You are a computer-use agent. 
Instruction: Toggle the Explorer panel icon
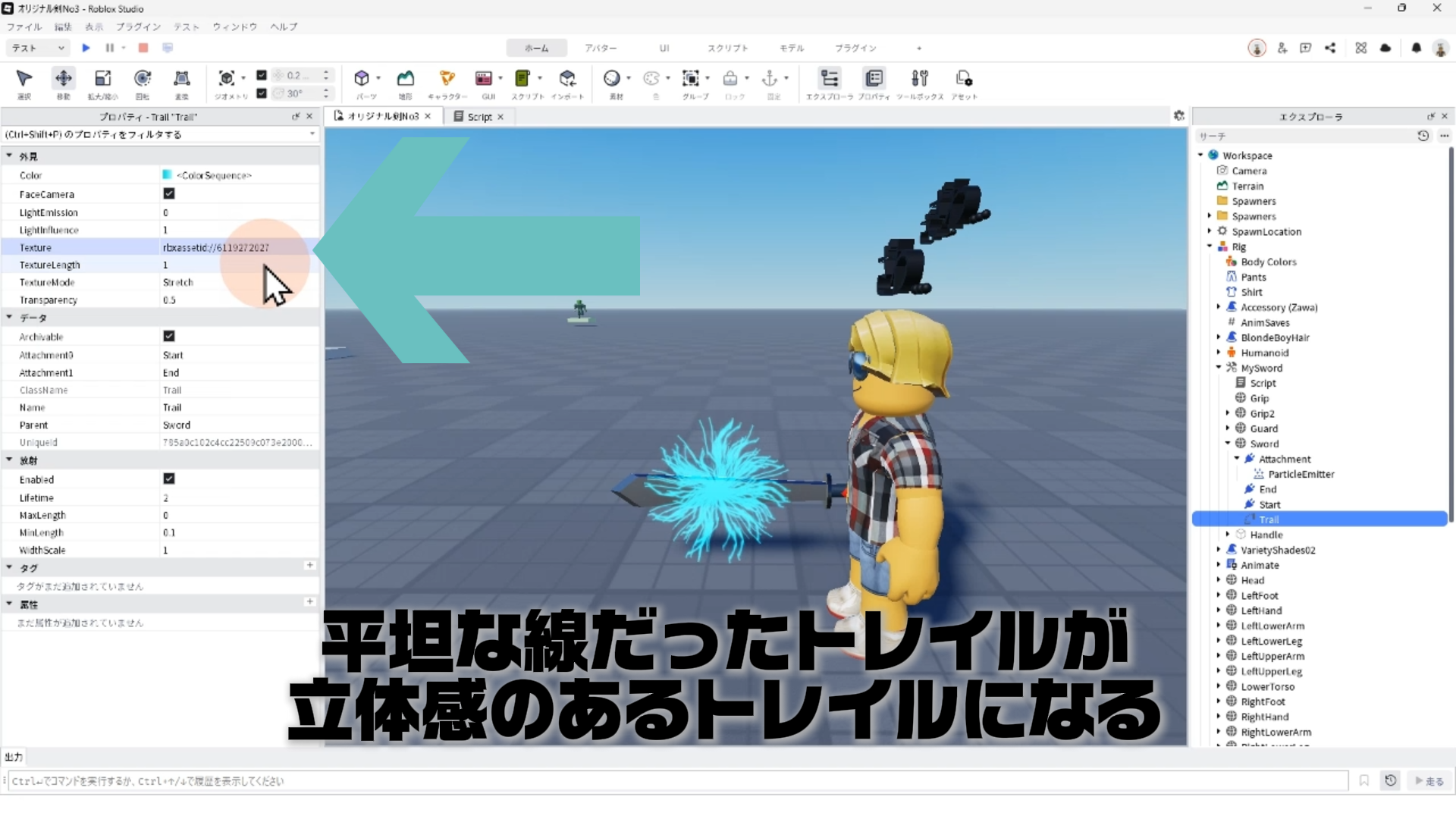tap(829, 78)
